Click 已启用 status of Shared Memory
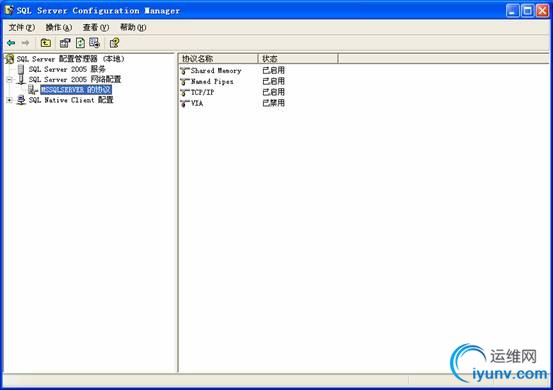 pyautogui.click(x=273, y=71)
